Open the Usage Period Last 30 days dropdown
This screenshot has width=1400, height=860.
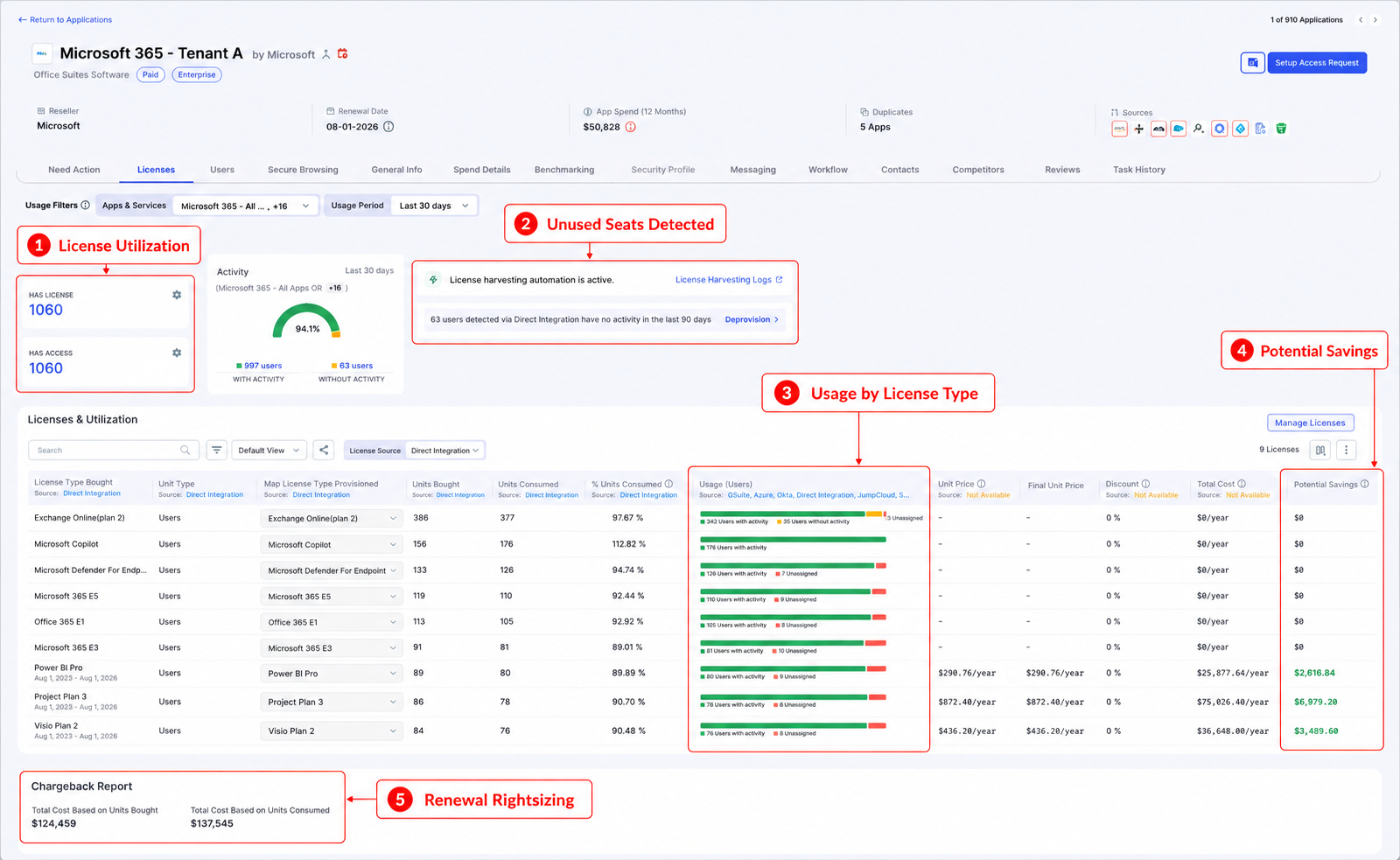tap(434, 206)
